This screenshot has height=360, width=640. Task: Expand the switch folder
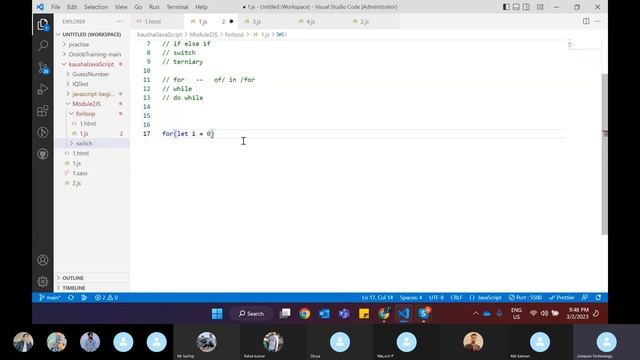click(x=84, y=143)
